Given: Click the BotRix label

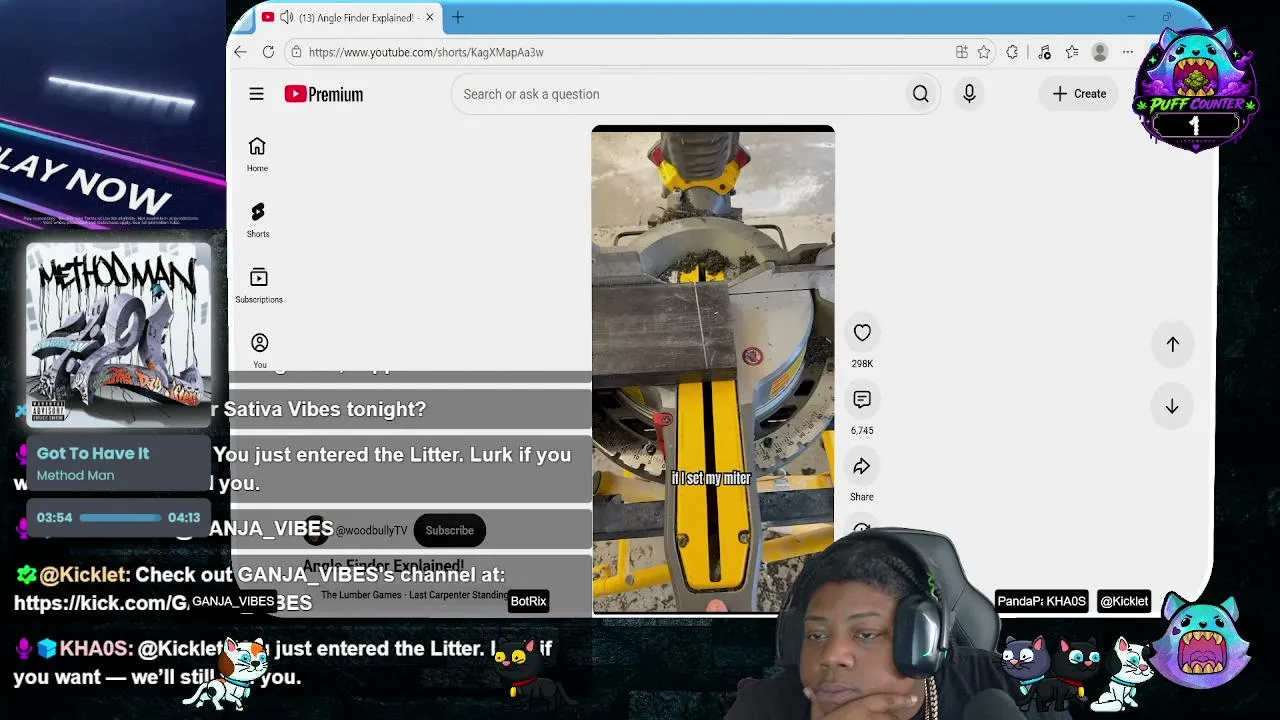Looking at the screenshot, I should [x=528, y=601].
